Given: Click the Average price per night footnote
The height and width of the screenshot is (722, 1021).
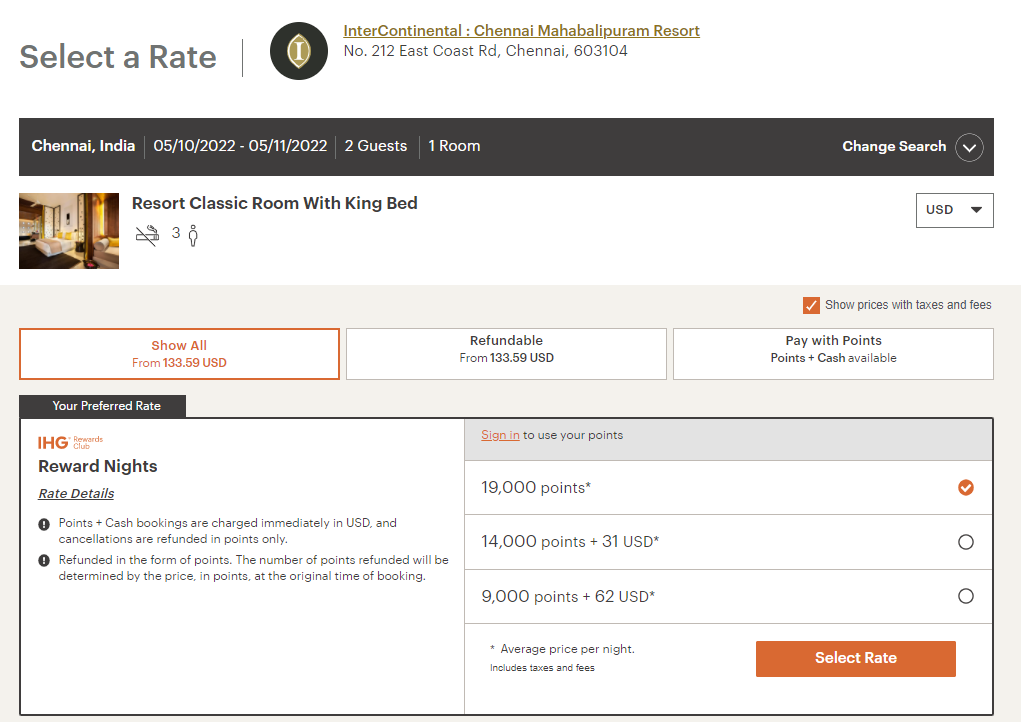Looking at the screenshot, I should point(563,649).
